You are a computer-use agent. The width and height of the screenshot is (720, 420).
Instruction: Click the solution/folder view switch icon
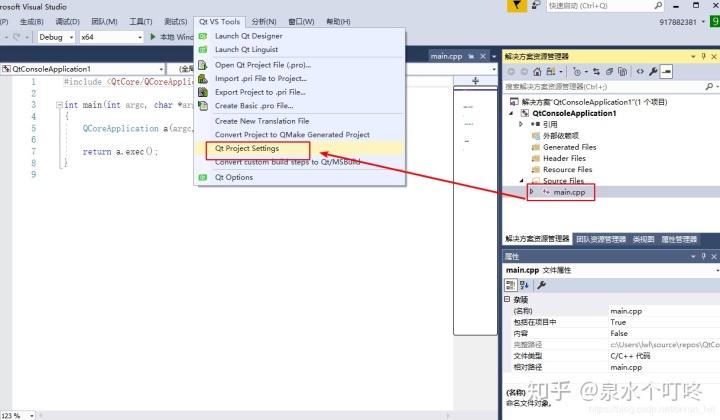[x=551, y=72]
